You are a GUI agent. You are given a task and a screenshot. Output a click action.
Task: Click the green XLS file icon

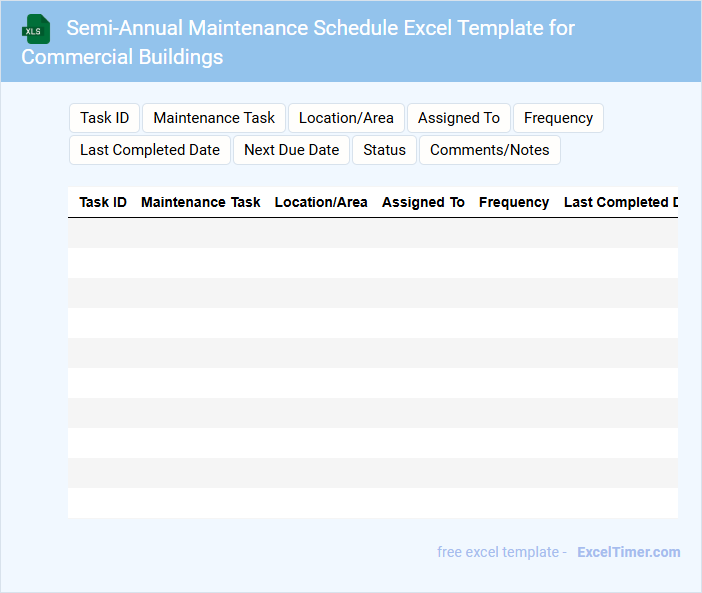tap(37, 29)
